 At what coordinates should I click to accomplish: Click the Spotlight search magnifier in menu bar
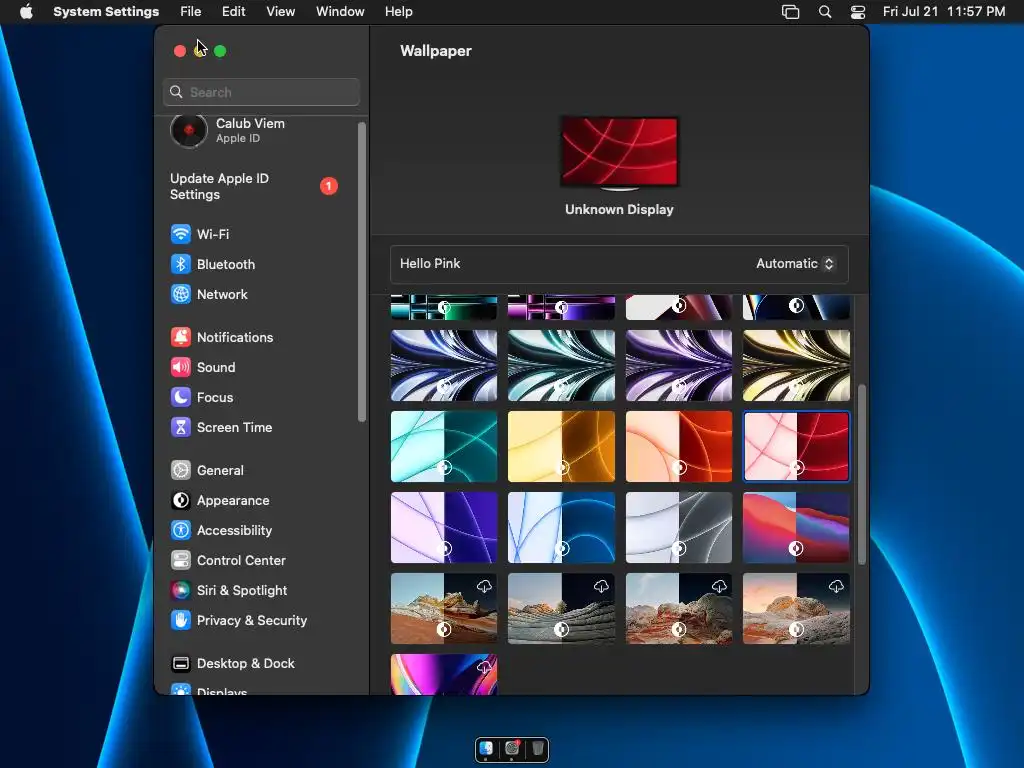[x=825, y=12]
